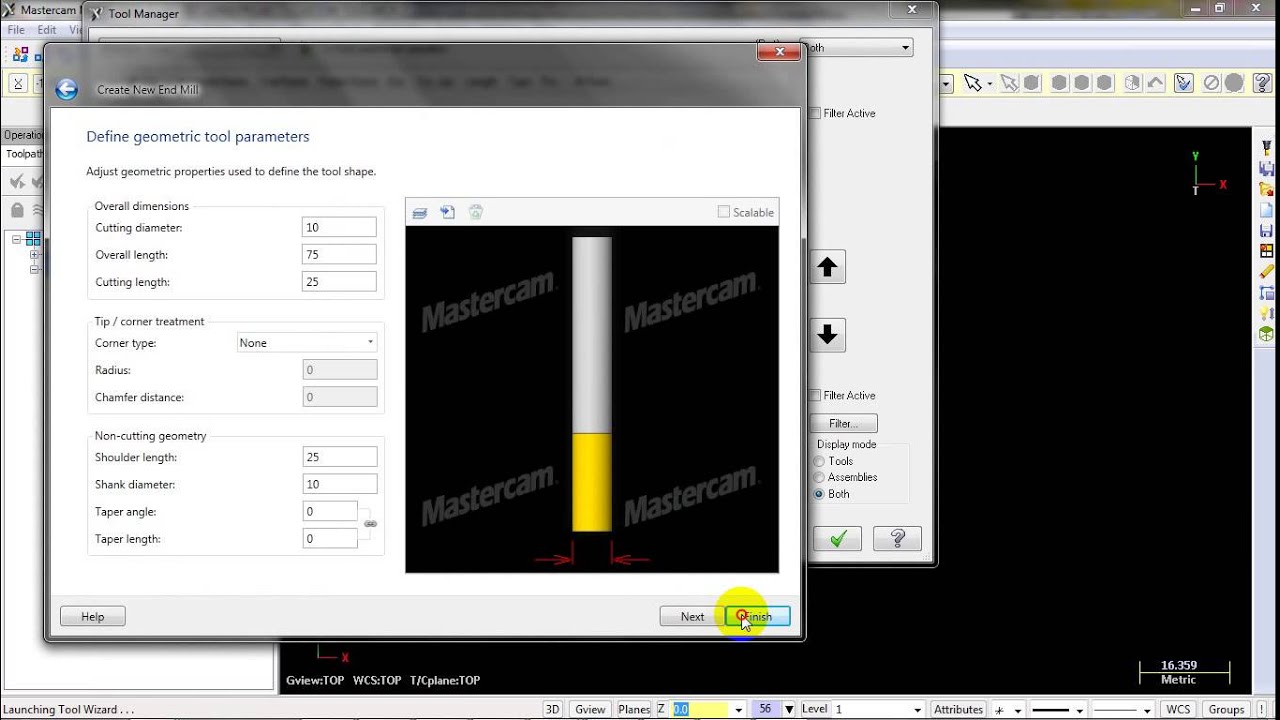The width and height of the screenshot is (1280, 720).
Task: Click the import profile icon above preview
Action: [x=448, y=212]
